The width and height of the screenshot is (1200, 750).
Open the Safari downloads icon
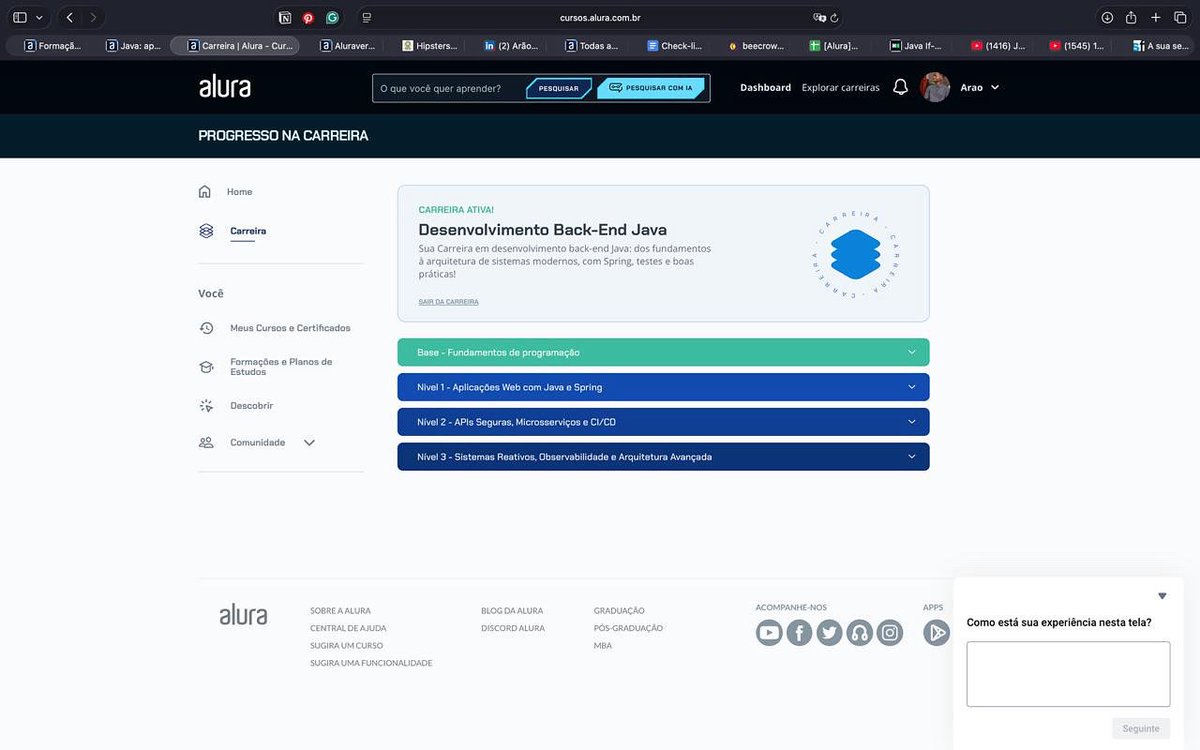pyautogui.click(x=1107, y=17)
